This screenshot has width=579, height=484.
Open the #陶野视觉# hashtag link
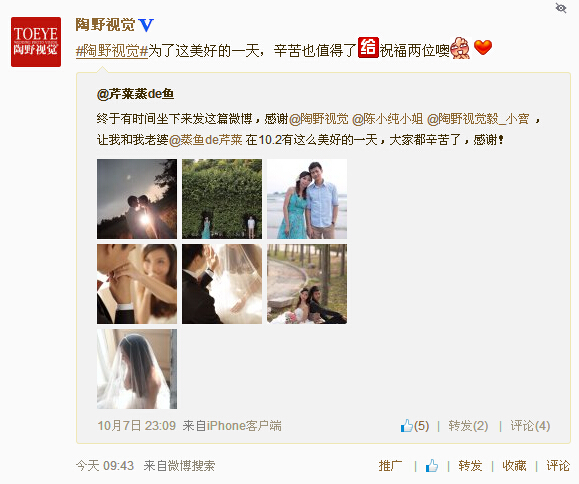(112, 51)
